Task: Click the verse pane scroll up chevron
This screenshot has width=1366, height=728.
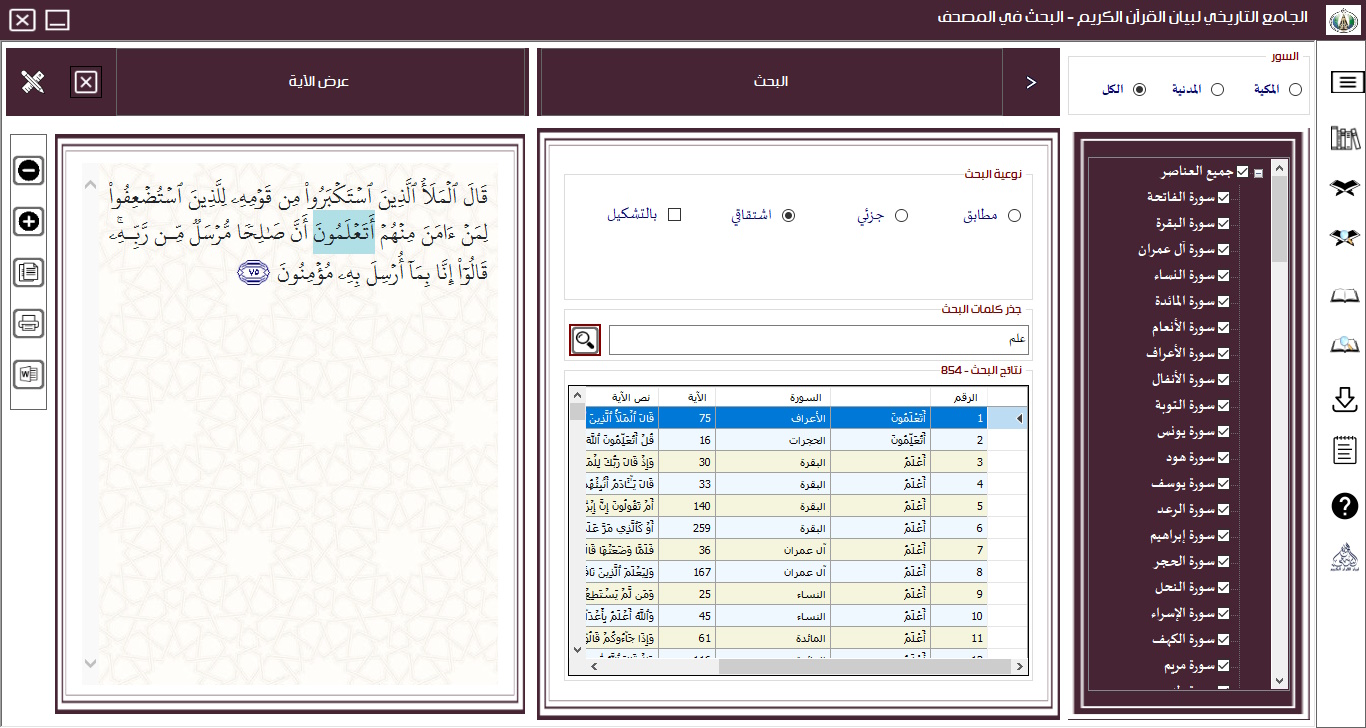Action: click(x=90, y=186)
